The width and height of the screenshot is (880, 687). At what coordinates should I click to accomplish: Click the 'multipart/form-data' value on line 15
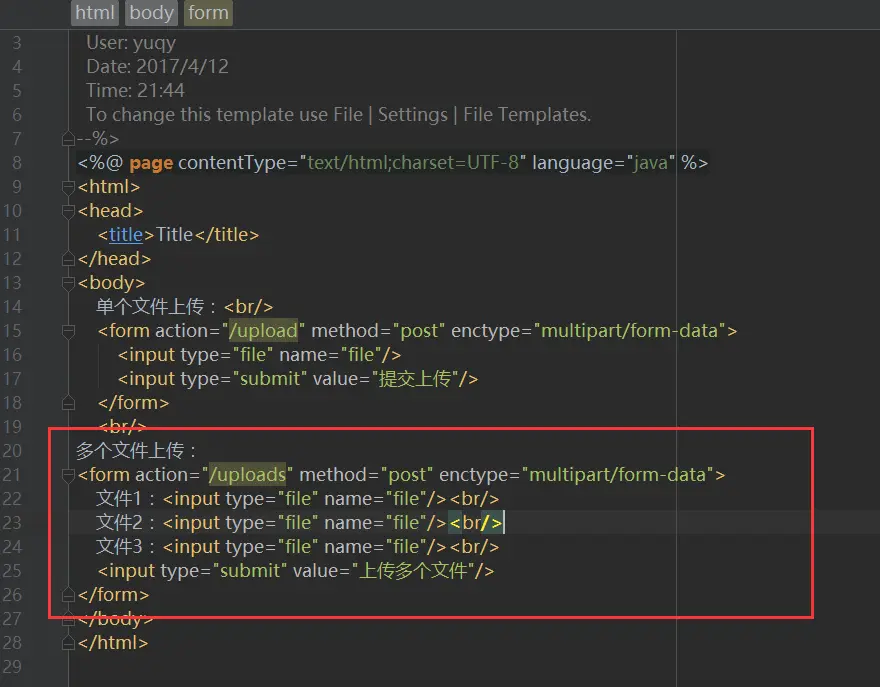pyautogui.click(x=629, y=331)
